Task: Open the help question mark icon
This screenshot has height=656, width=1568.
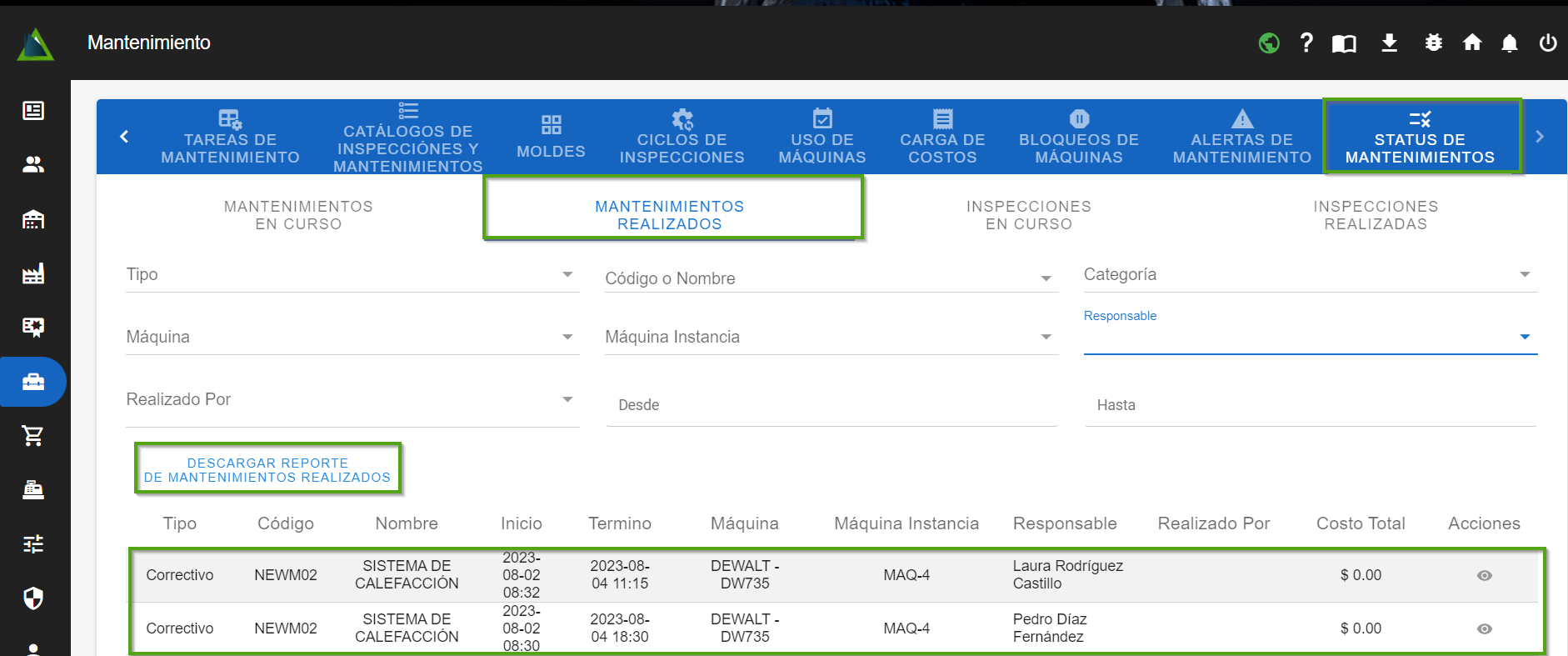Action: tap(1306, 43)
